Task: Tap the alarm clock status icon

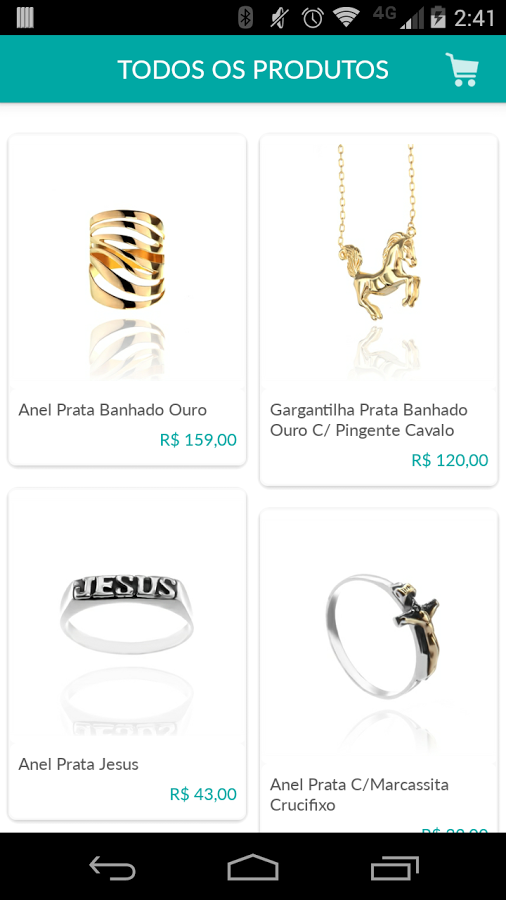Action: click(313, 18)
